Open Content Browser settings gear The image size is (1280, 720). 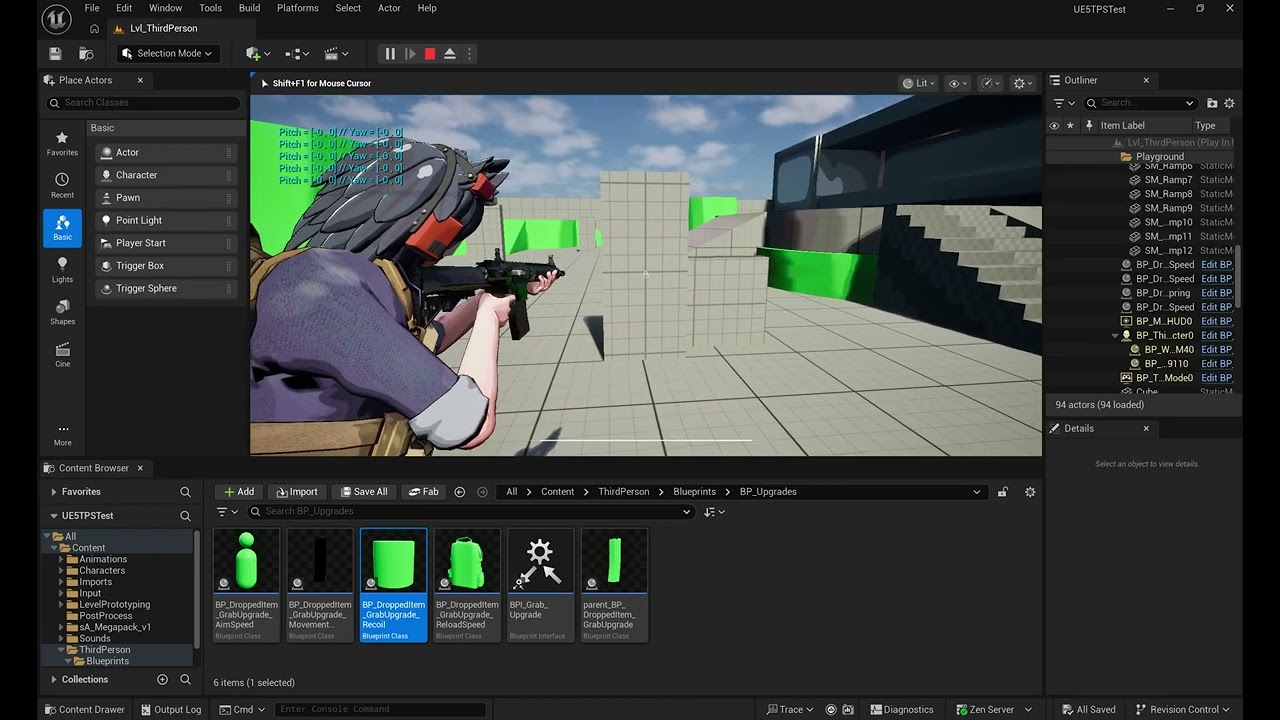click(x=1030, y=492)
